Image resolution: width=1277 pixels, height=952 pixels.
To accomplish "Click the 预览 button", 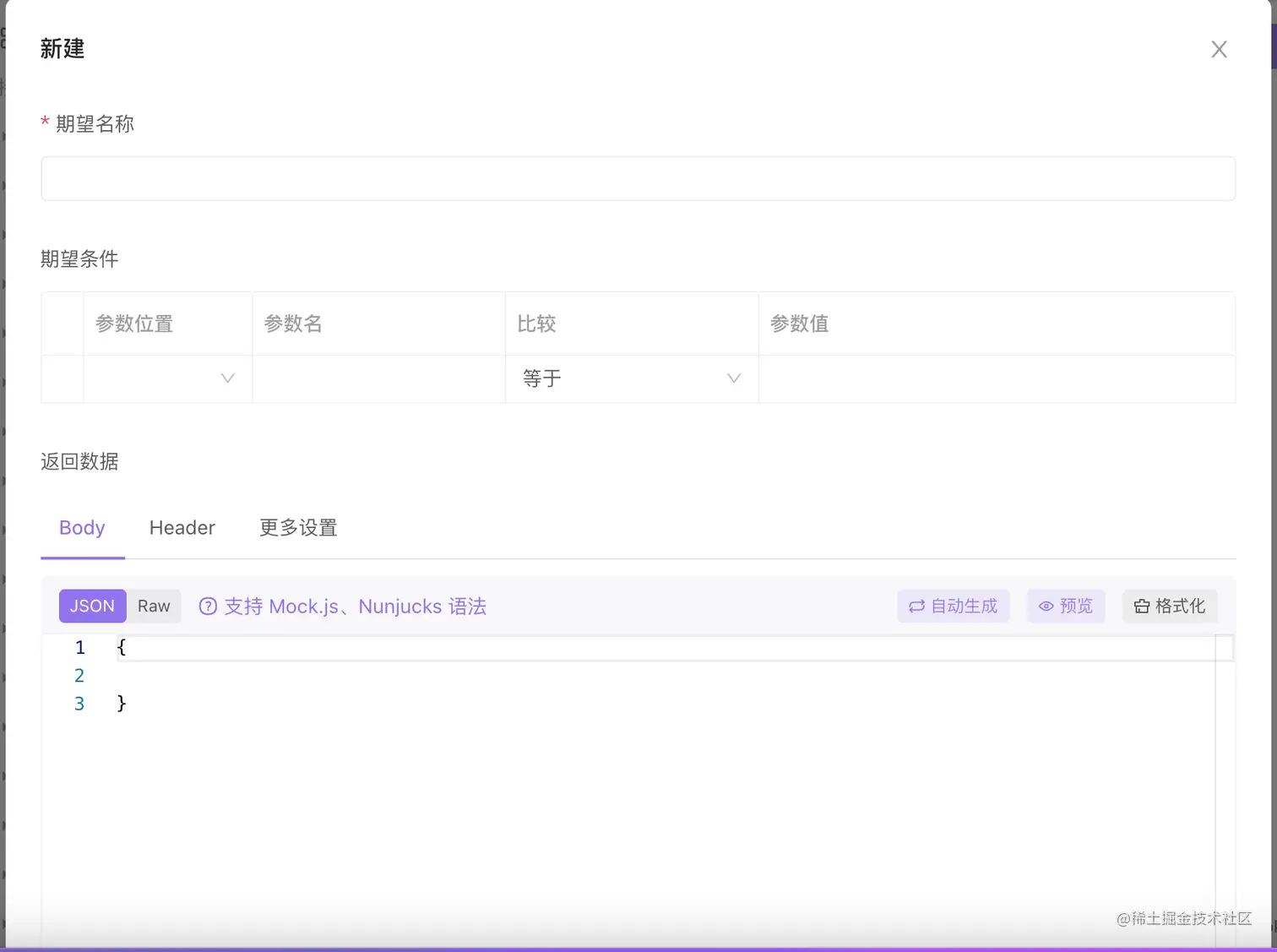I will [1066, 606].
